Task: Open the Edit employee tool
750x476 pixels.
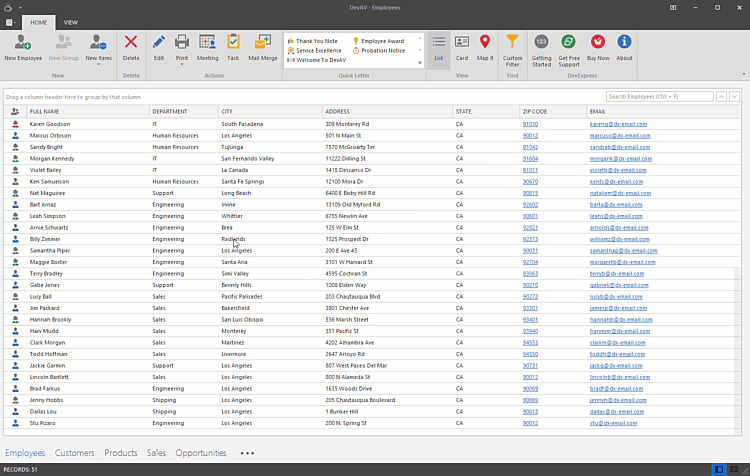Action: pyautogui.click(x=159, y=46)
